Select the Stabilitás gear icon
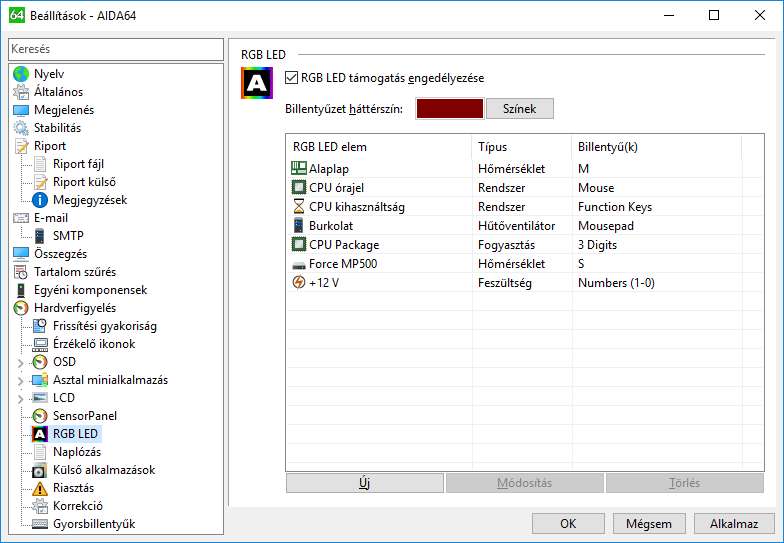The image size is (784, 543). 21,128
